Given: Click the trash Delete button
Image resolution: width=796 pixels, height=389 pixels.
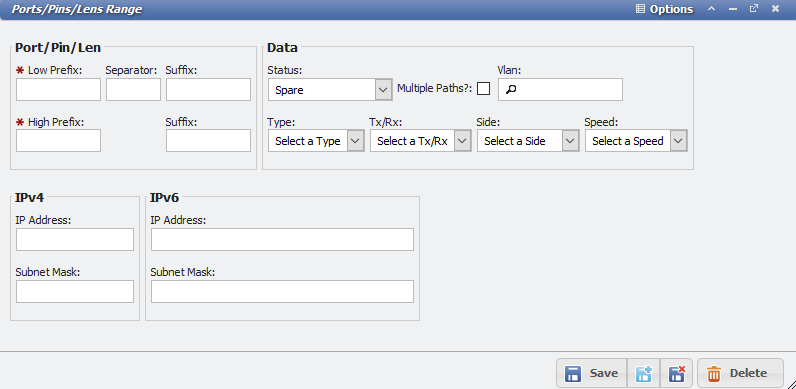Looking at the screenshot, I should tap(740, 373).
